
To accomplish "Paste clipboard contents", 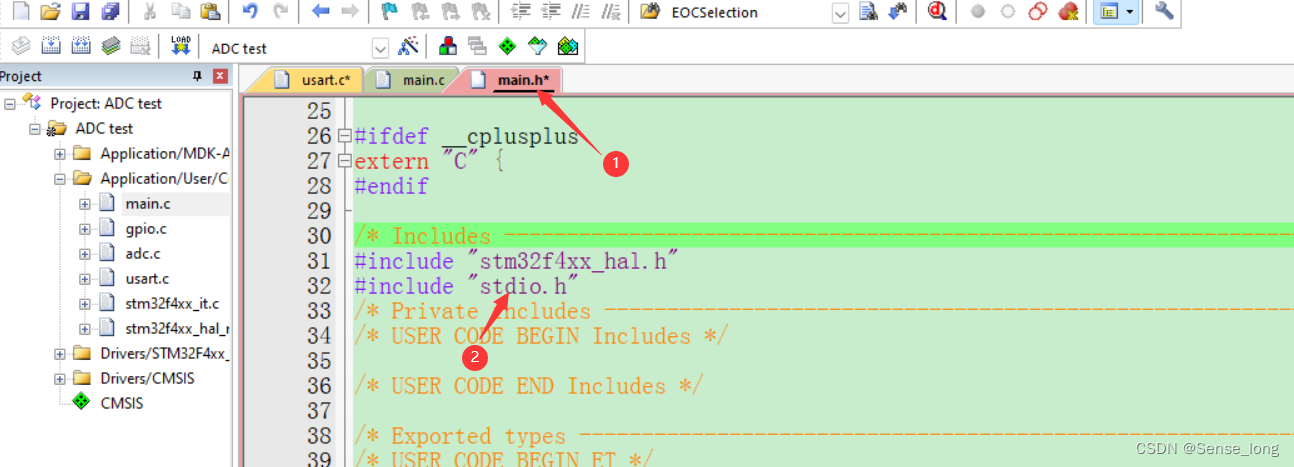I will tap(209, 12).
